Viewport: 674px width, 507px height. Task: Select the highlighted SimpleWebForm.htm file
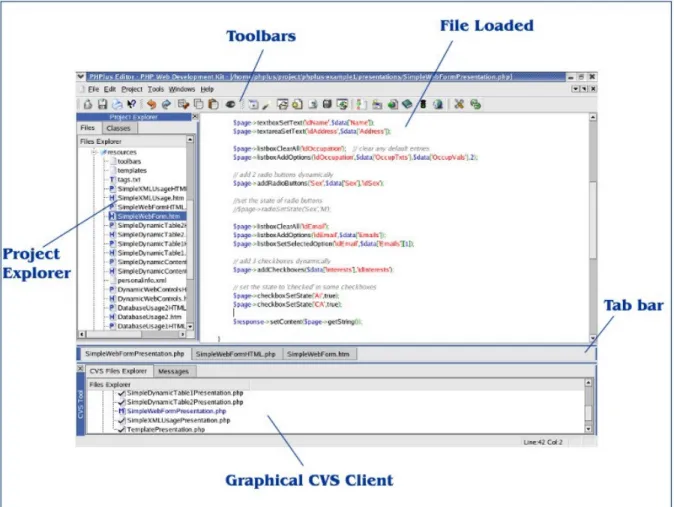pos(149,216)
